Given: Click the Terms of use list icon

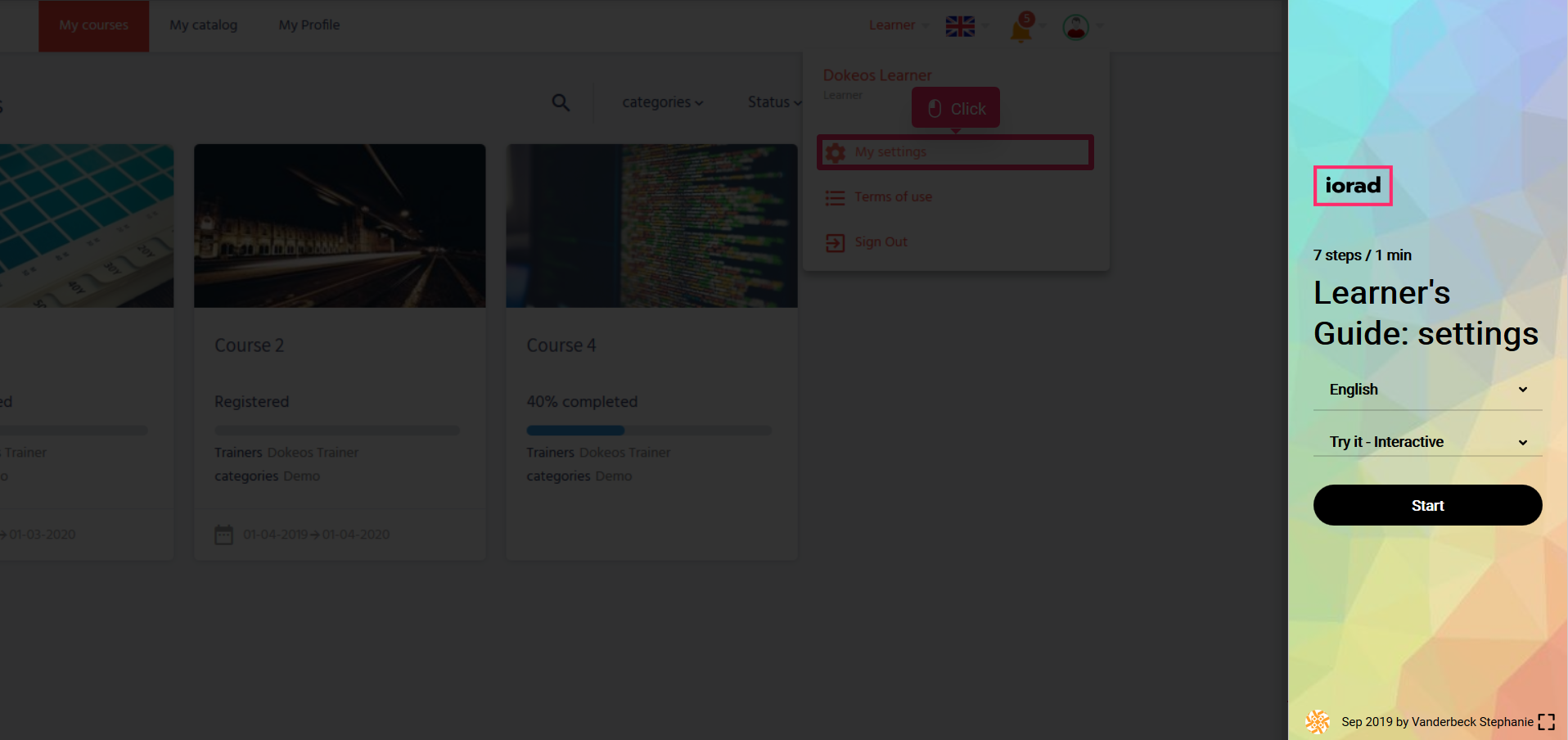Looking at the screenshot, I should click(835, 198).
